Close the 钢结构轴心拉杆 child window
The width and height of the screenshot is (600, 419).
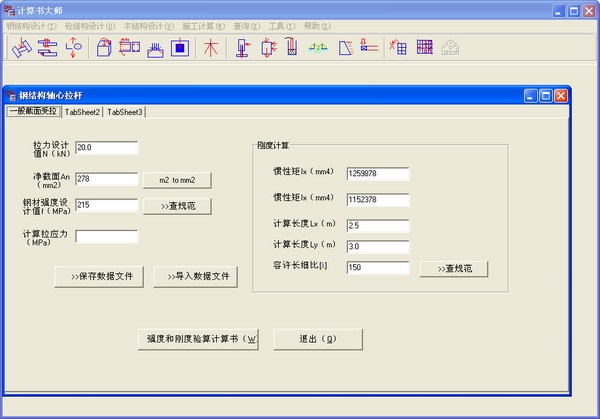[561, 96]
